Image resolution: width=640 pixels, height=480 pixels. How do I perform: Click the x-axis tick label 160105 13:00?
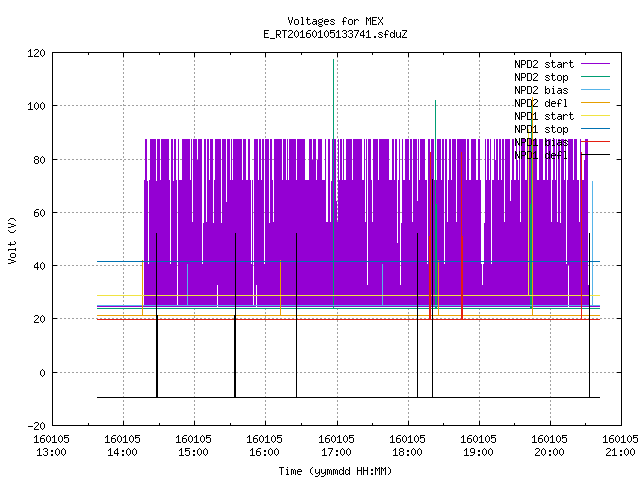pos(51,446)
